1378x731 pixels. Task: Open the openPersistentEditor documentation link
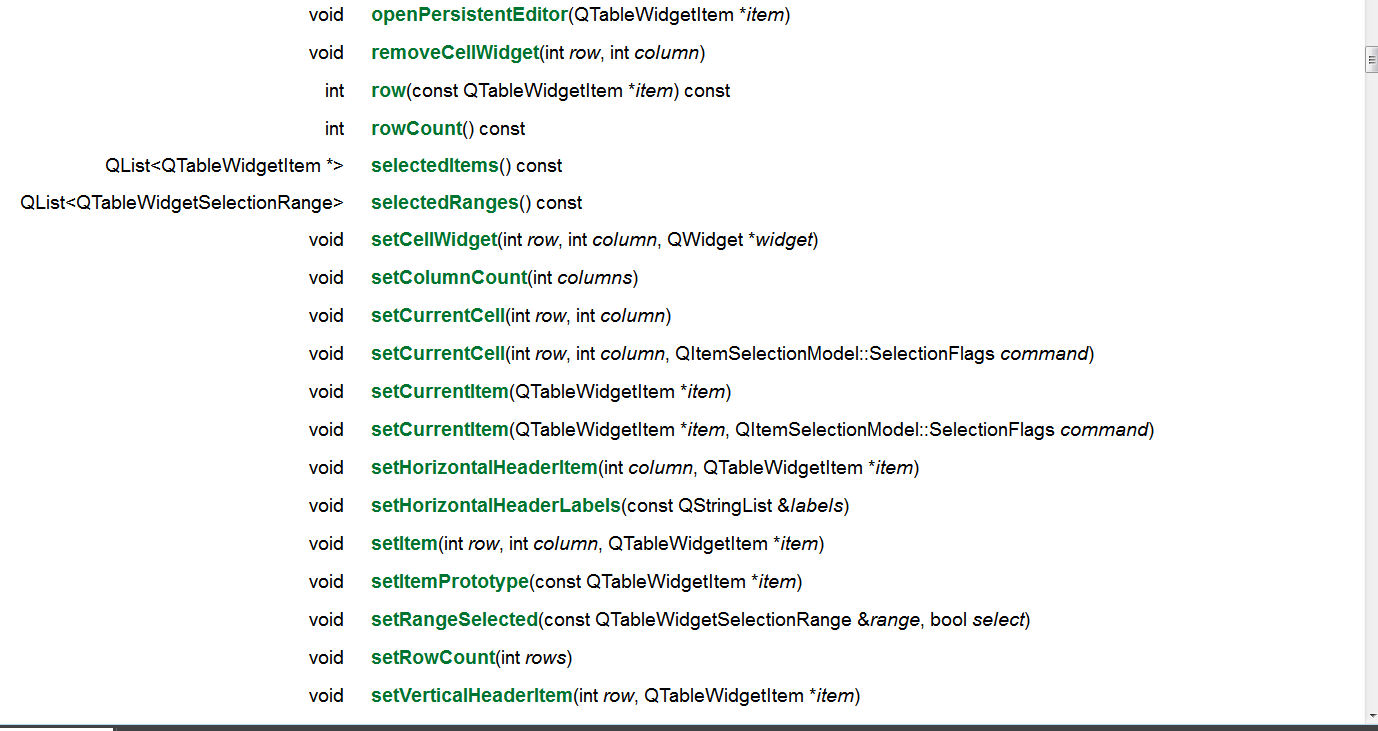pos(468,15)
